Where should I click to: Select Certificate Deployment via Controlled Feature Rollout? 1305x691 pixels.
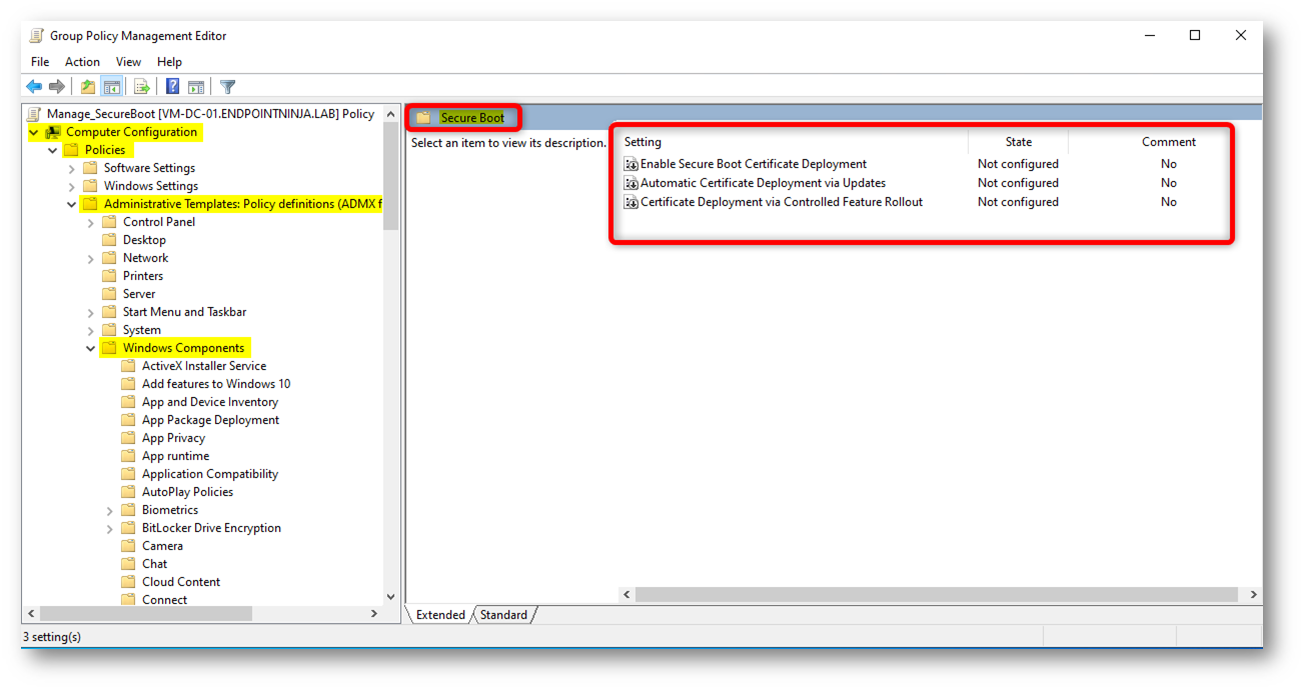coord(781,202)
